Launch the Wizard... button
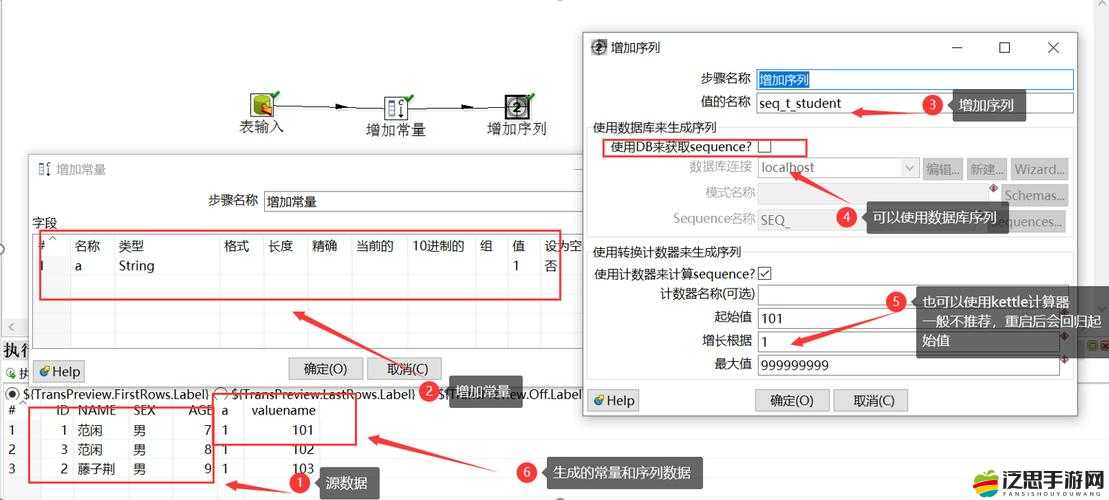Screen dimensions: 1109x500 [1039, 169]
